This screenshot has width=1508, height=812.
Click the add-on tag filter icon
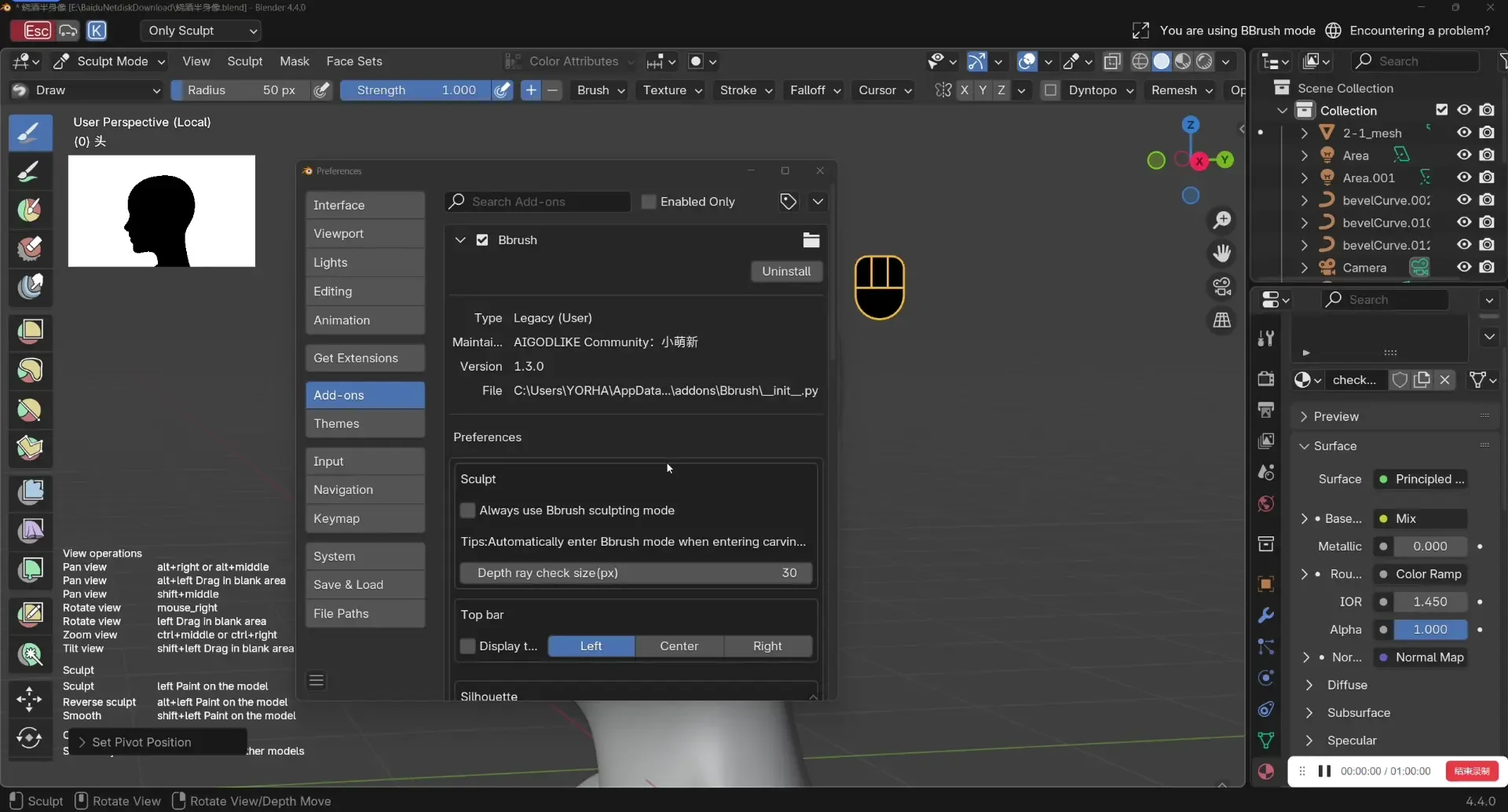(789, 202)
